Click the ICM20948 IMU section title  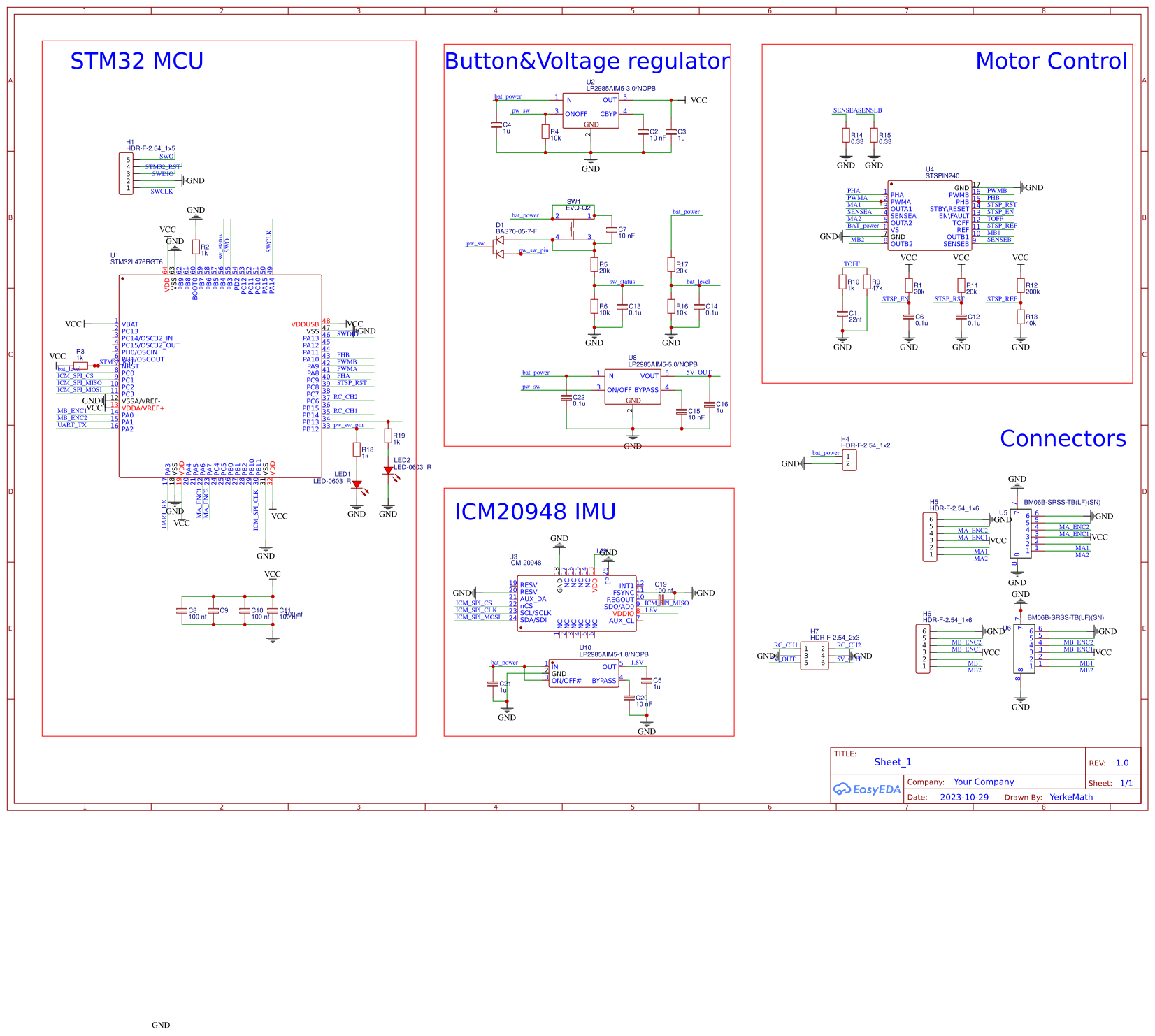(535, 512)
